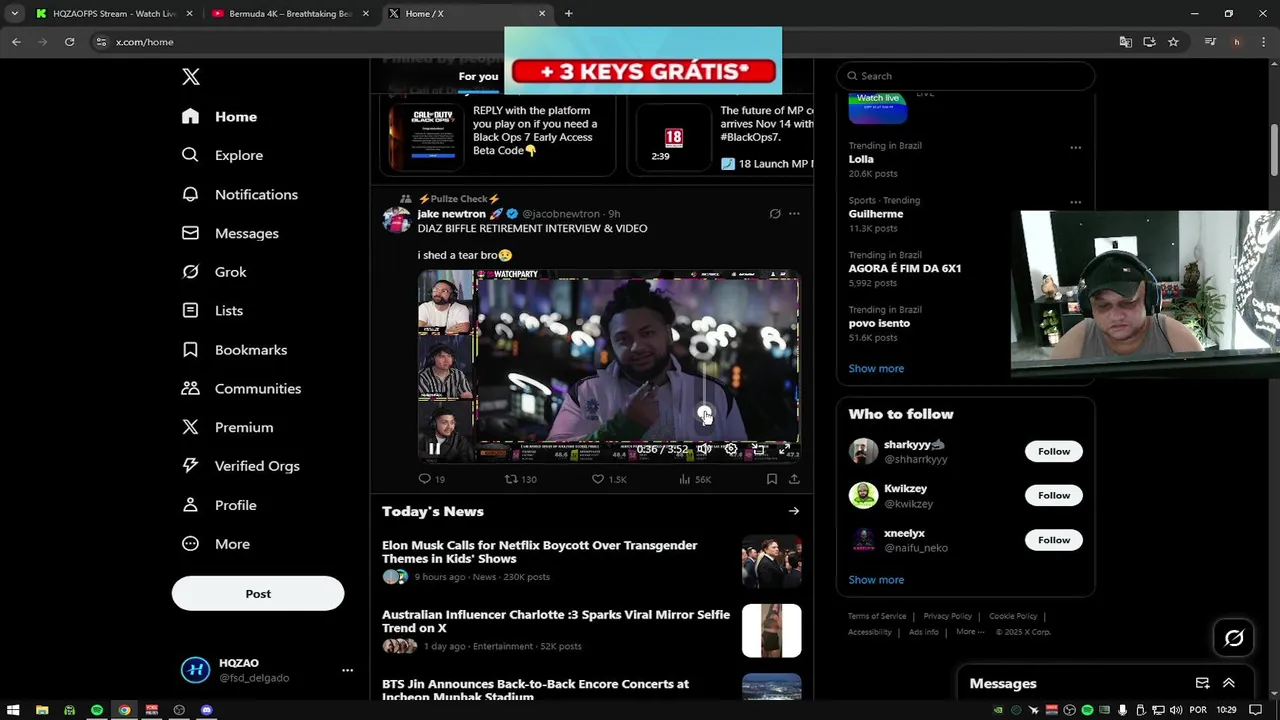The image size is (1280, 720).
Task: Open BTS Jin encore concerts story
Action: point(535,690)
